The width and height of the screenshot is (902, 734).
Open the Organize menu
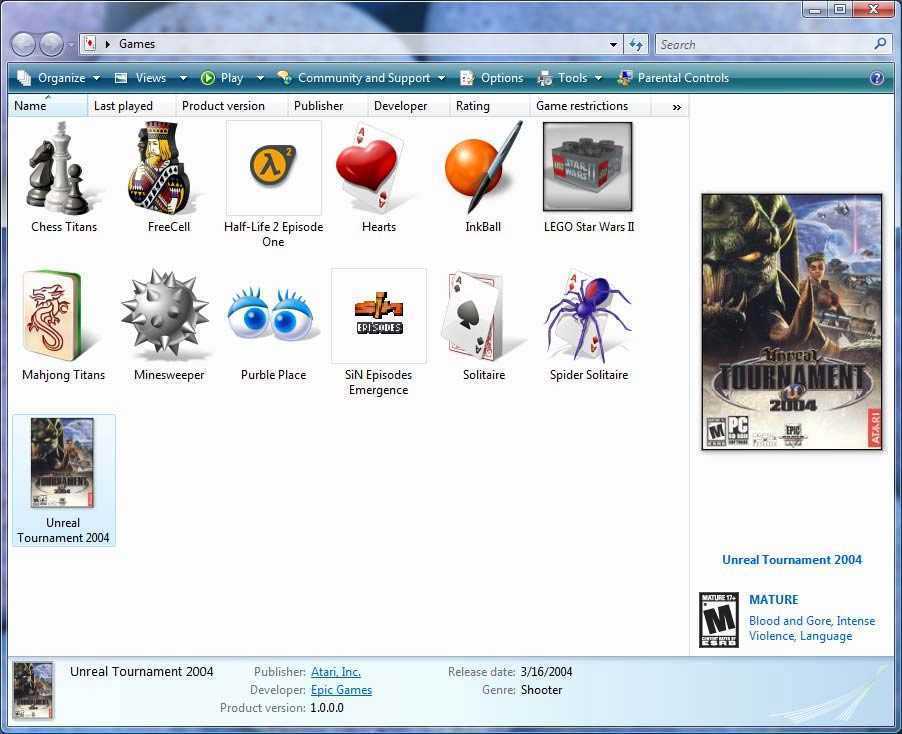click(59, 78)
